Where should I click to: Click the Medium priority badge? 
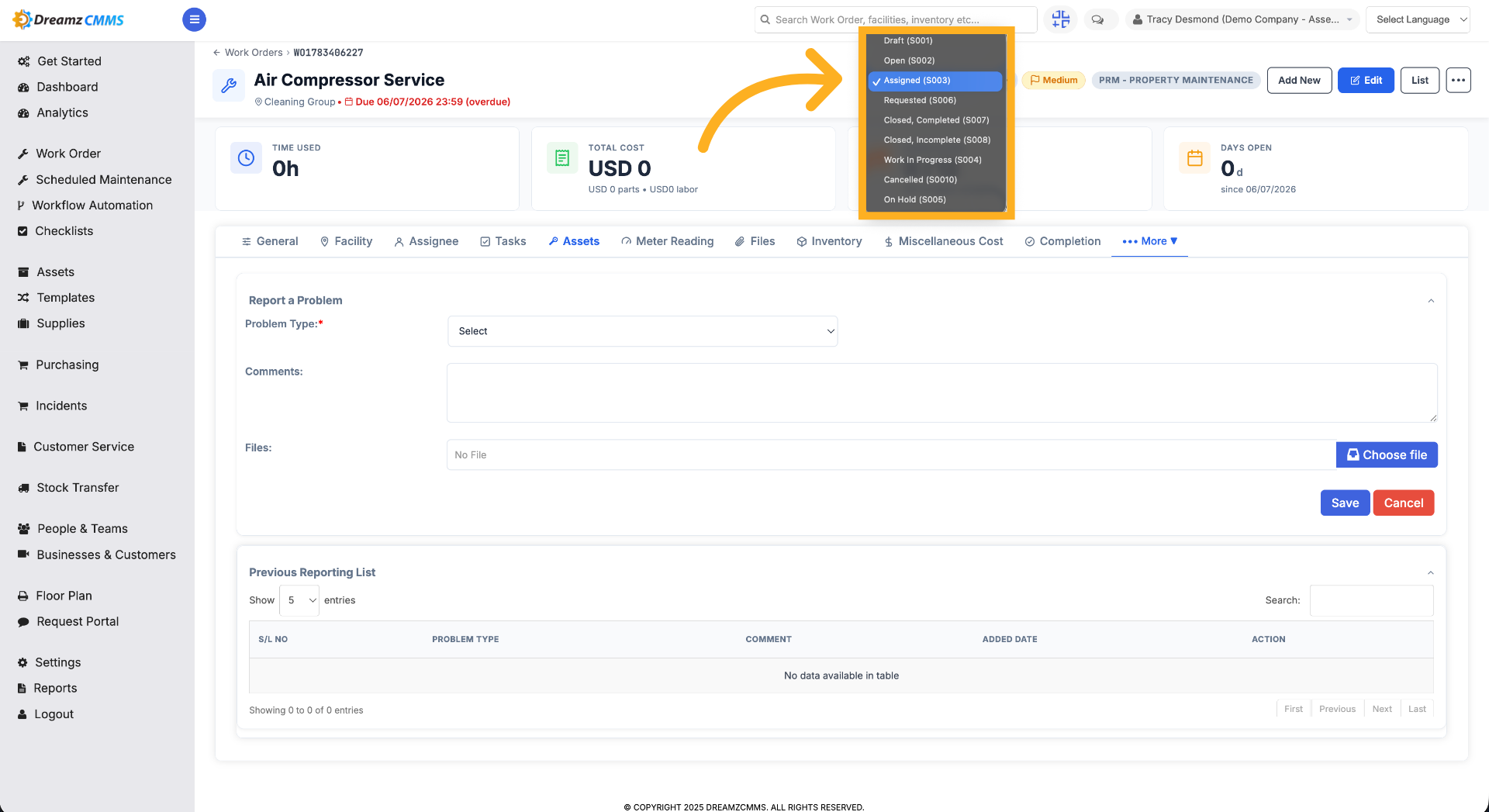(1053, 80)
